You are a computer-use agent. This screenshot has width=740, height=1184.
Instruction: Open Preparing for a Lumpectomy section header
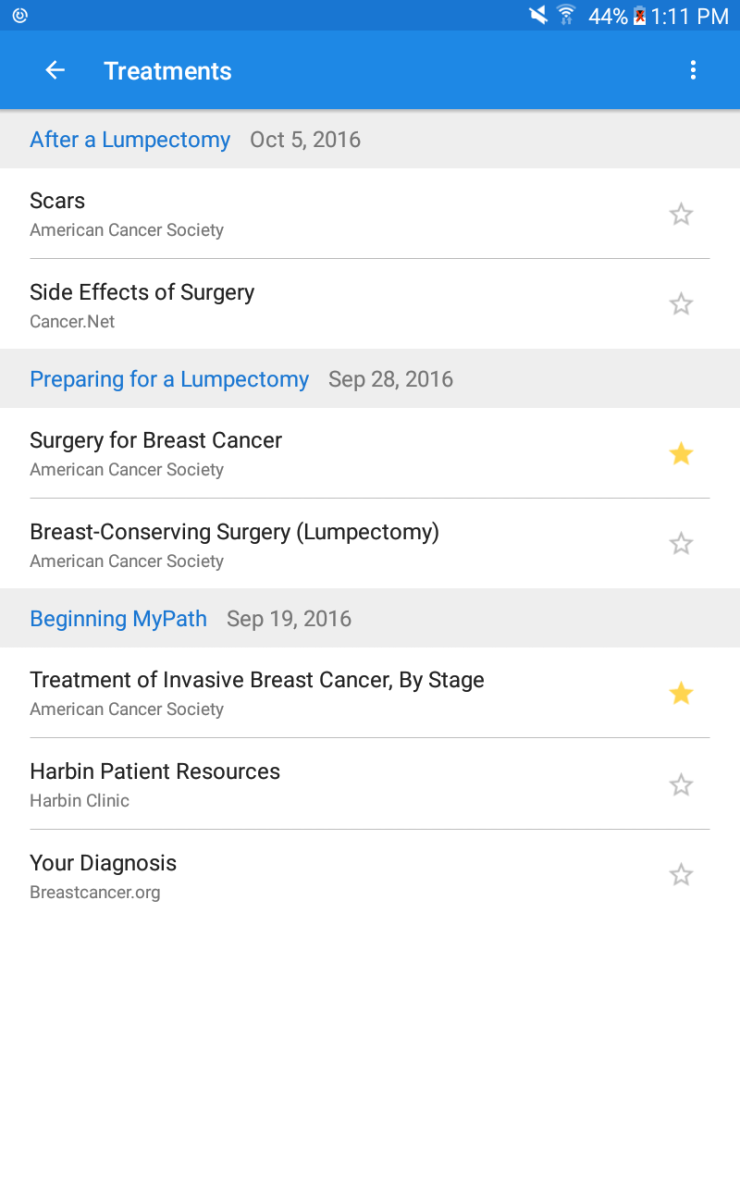point(169,379)
